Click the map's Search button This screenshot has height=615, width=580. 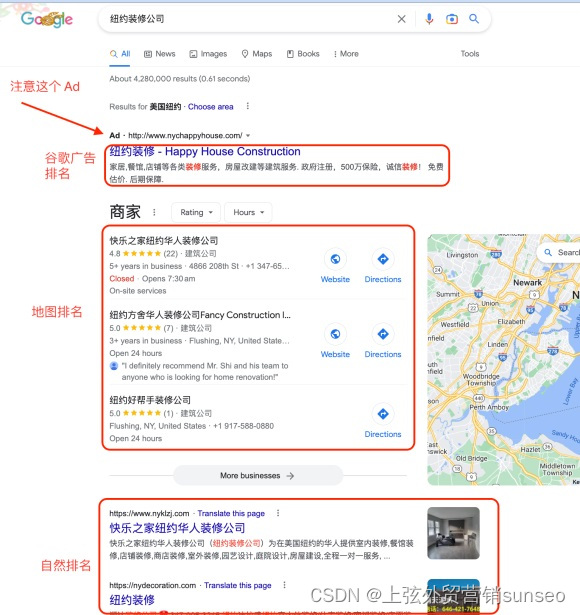558,253
